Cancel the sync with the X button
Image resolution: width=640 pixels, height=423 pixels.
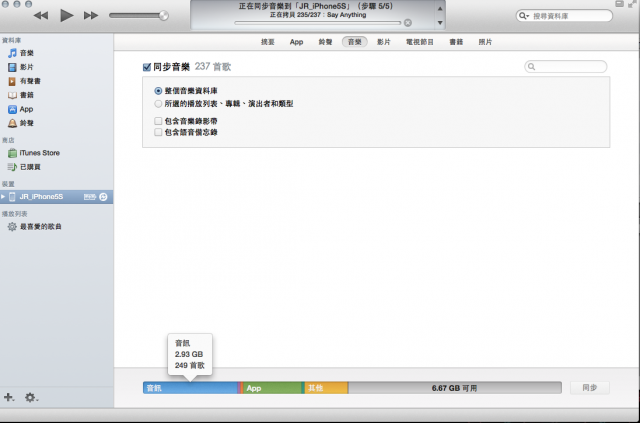407,23
